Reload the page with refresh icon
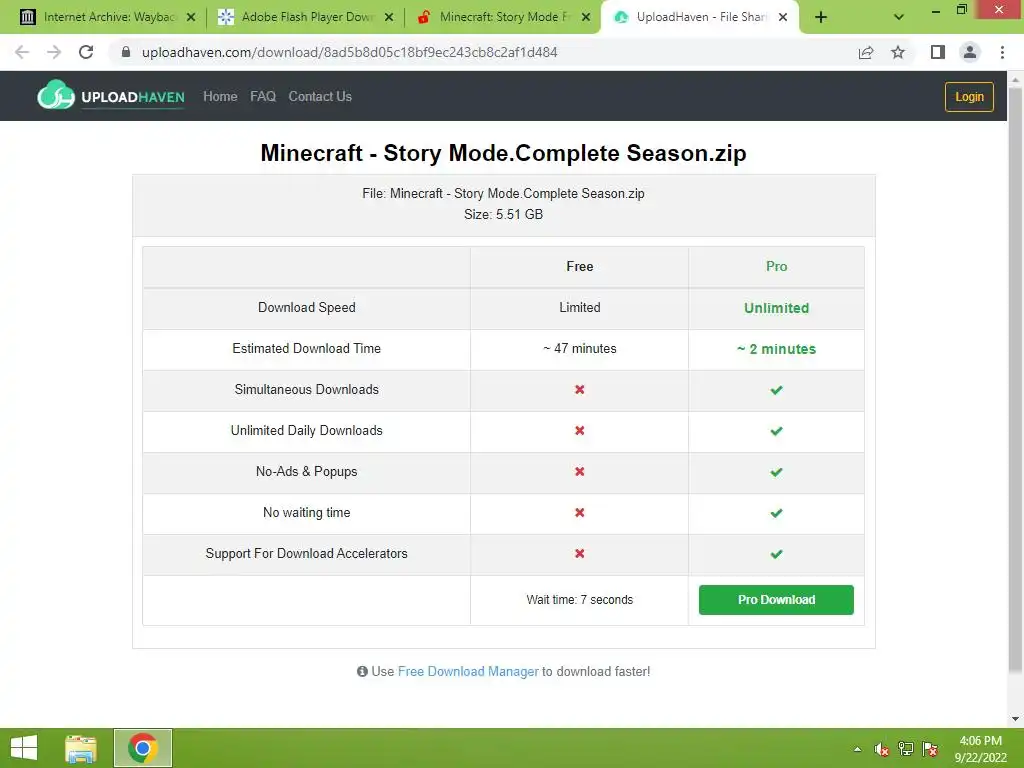This screenshot has height=768, width=1024. tap(86, 52)
